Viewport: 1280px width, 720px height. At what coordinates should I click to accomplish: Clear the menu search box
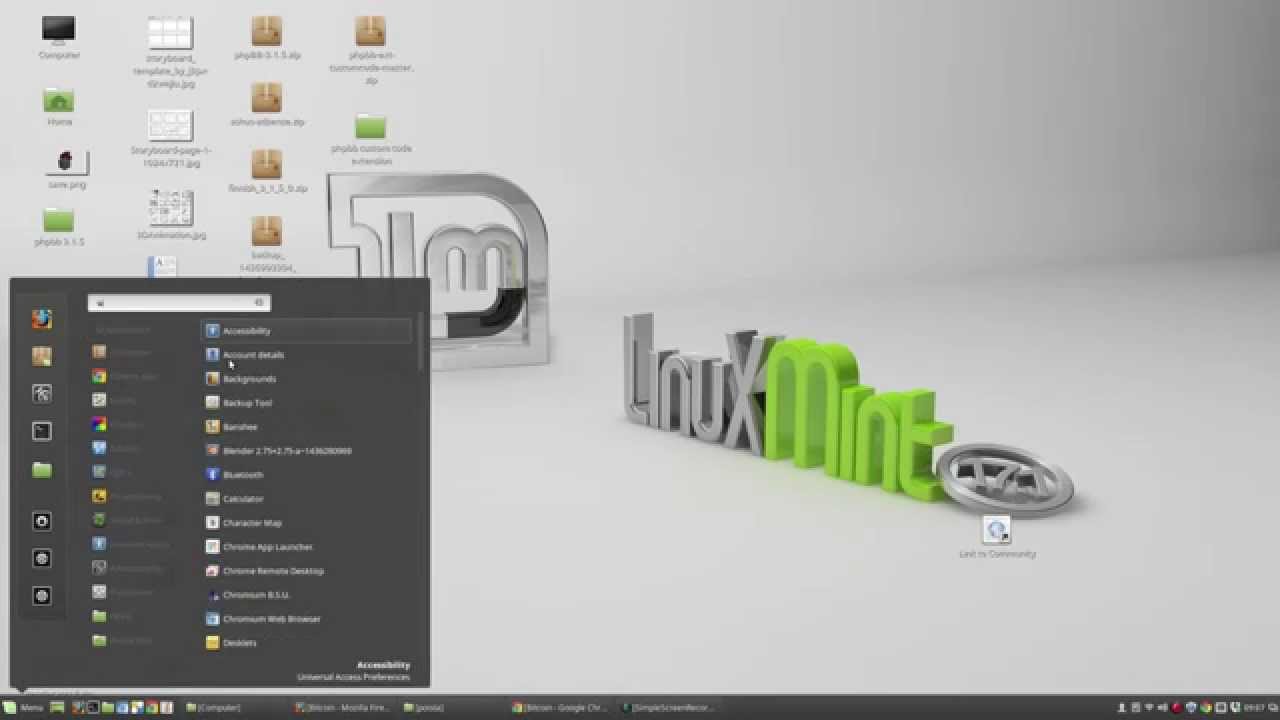[x=259, y=302]
